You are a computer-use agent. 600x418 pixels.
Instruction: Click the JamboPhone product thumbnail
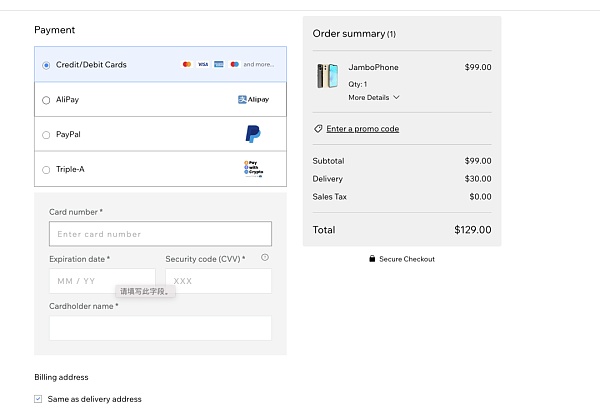(327, 76)
